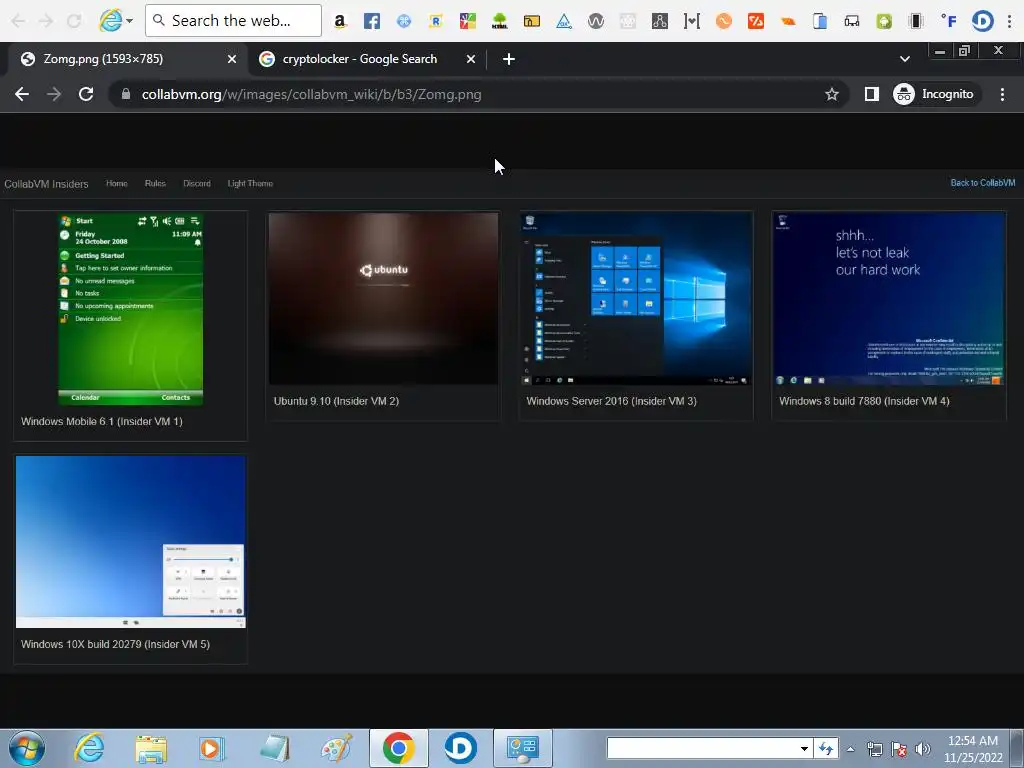Viewport: 1024px width, 768px height.
Task: Open the Windows Server 2016 VM thumbnail
Action: pos(636,298)
